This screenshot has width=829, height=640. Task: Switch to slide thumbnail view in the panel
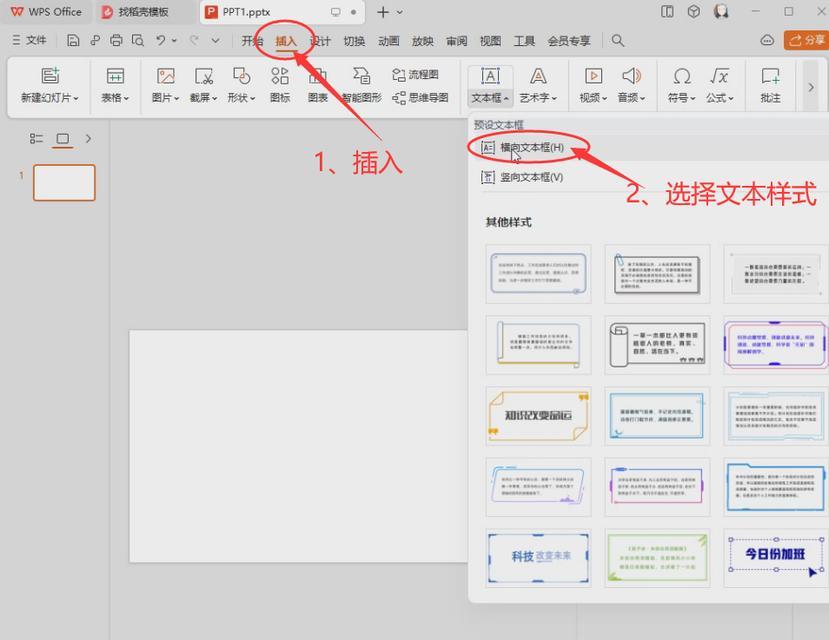coord(63,139)
